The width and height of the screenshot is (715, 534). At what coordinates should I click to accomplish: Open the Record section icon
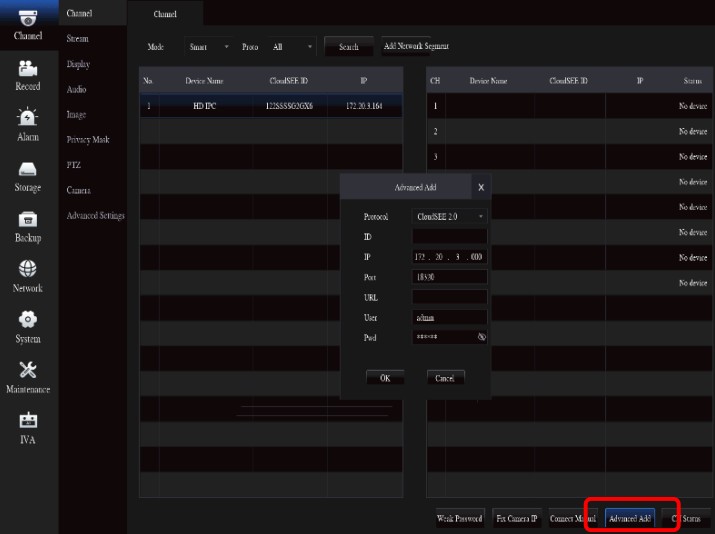click(x=28, y=68)
